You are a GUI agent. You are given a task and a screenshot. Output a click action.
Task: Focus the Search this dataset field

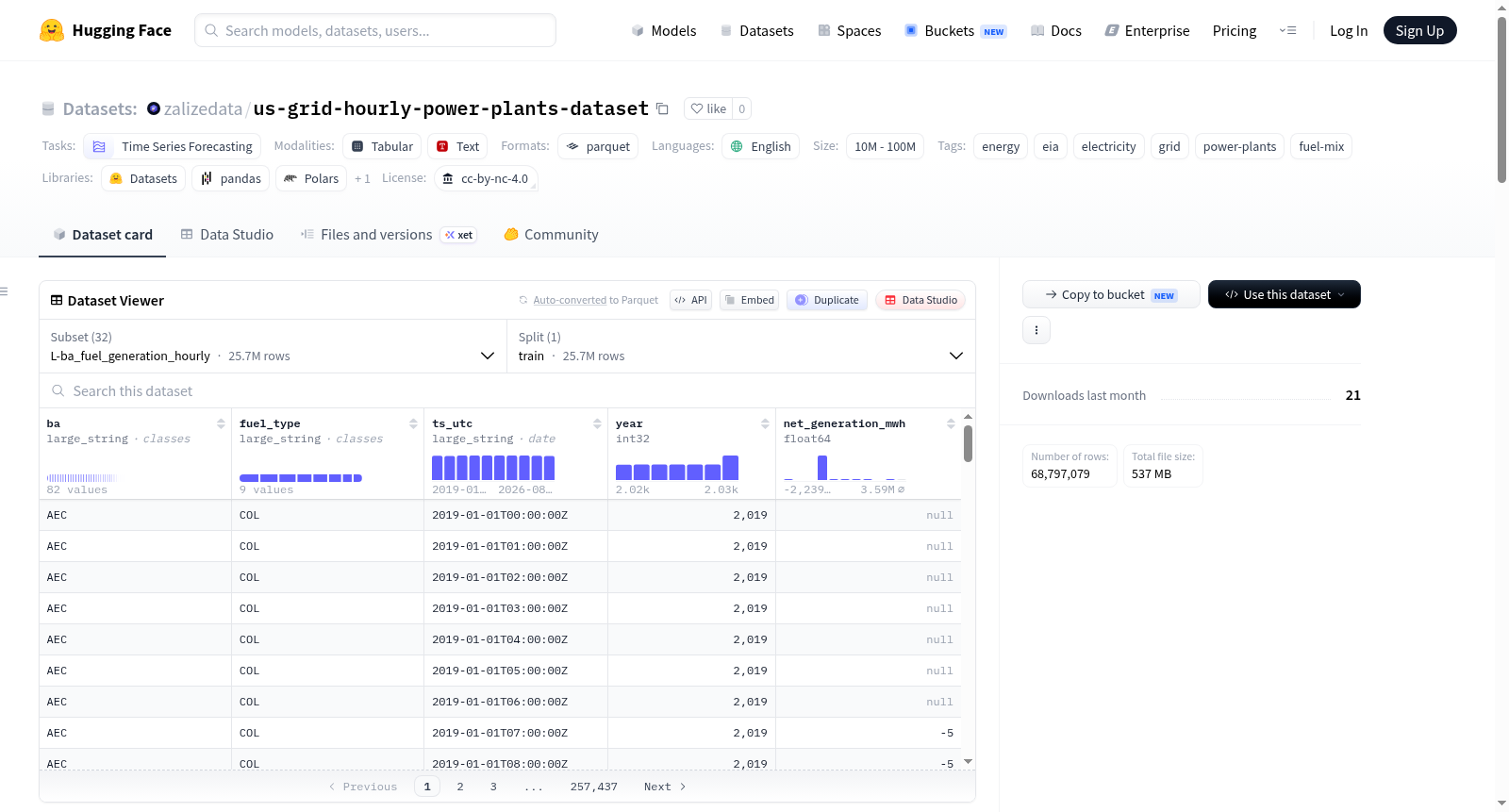point(507,390)
